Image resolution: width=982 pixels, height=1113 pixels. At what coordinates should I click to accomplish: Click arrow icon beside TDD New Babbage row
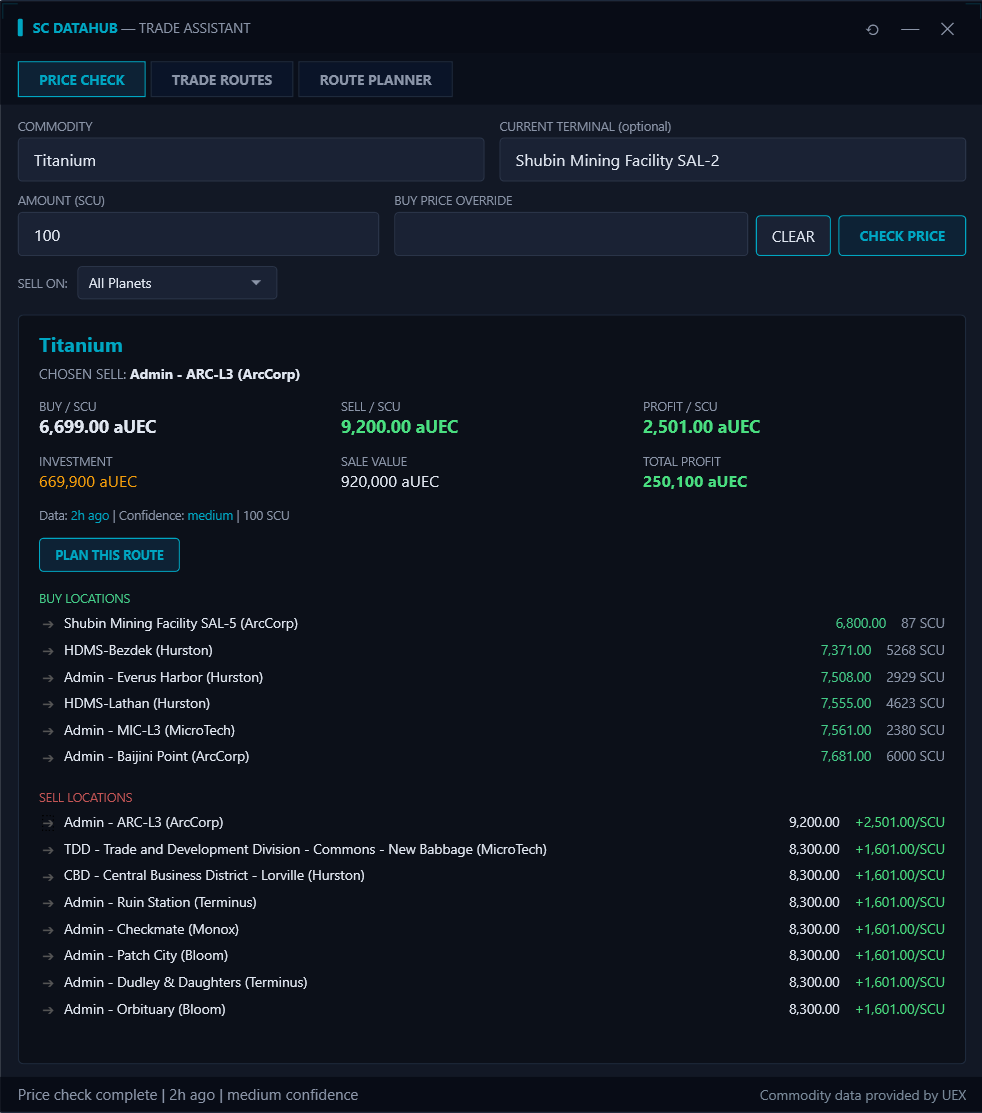click(x=48, y=850)
